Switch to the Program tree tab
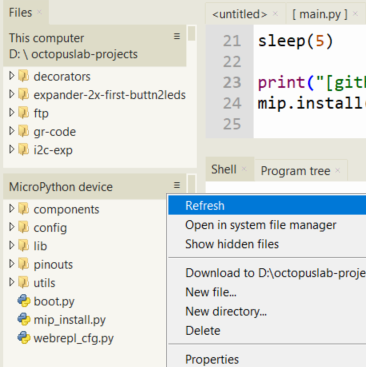 pyautogui.click(x=295, y=171)
